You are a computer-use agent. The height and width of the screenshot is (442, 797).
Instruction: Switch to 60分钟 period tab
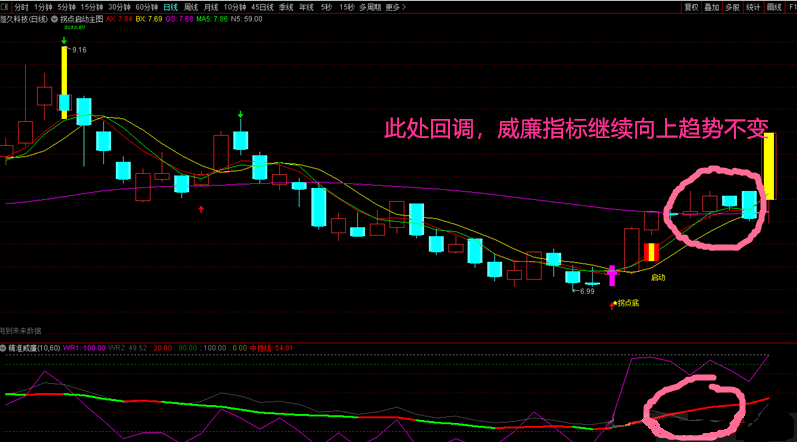pyautogui.click(x=146, y=7)
